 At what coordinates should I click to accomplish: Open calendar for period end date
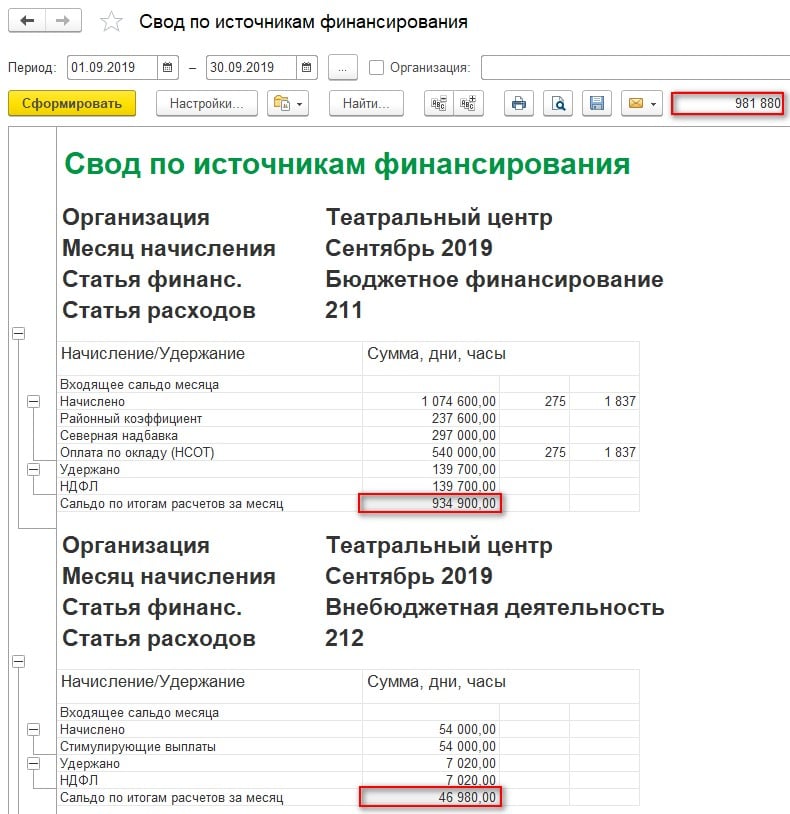[x=305, y=68]
